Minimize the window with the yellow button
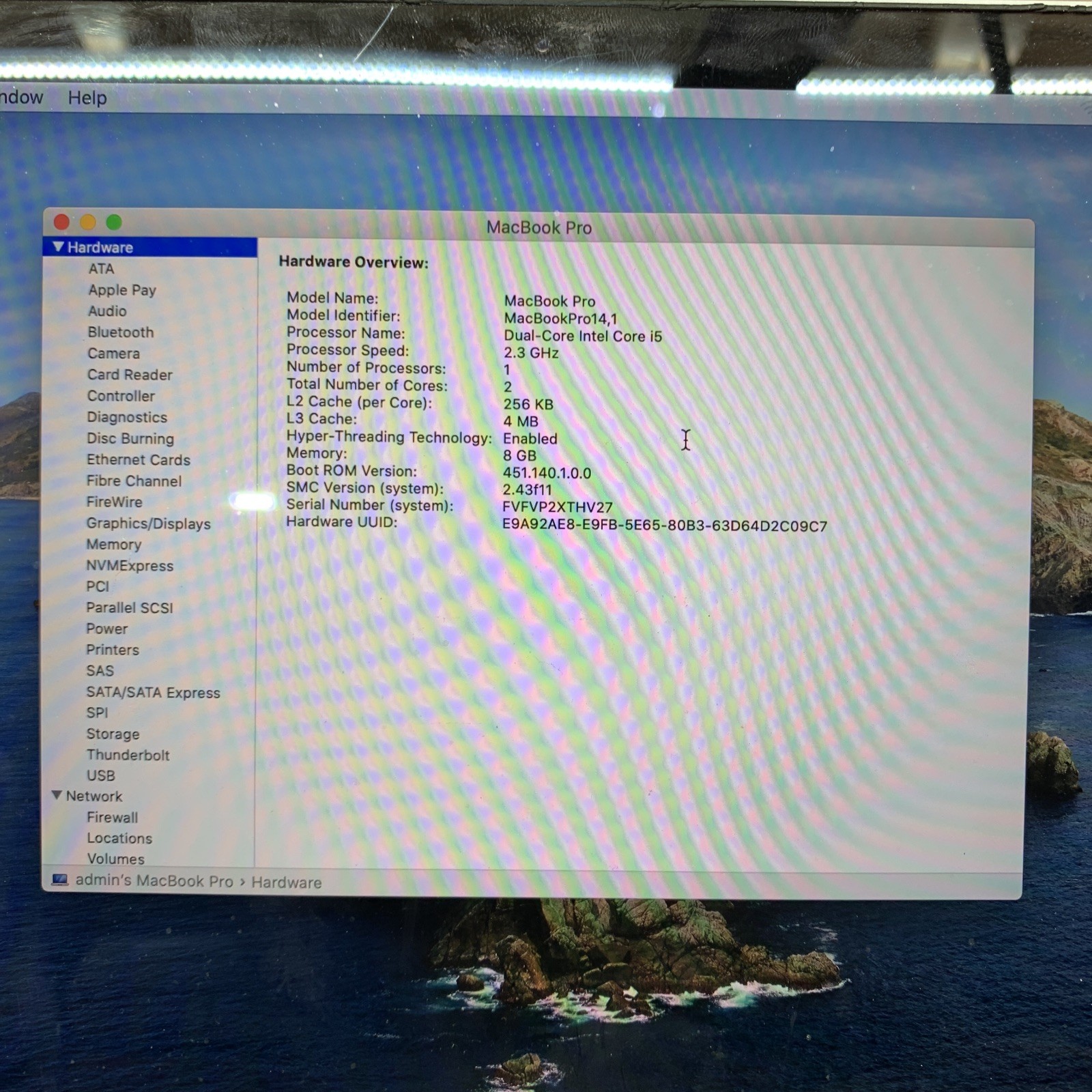1092x1092 pixels. click(88, 222)
